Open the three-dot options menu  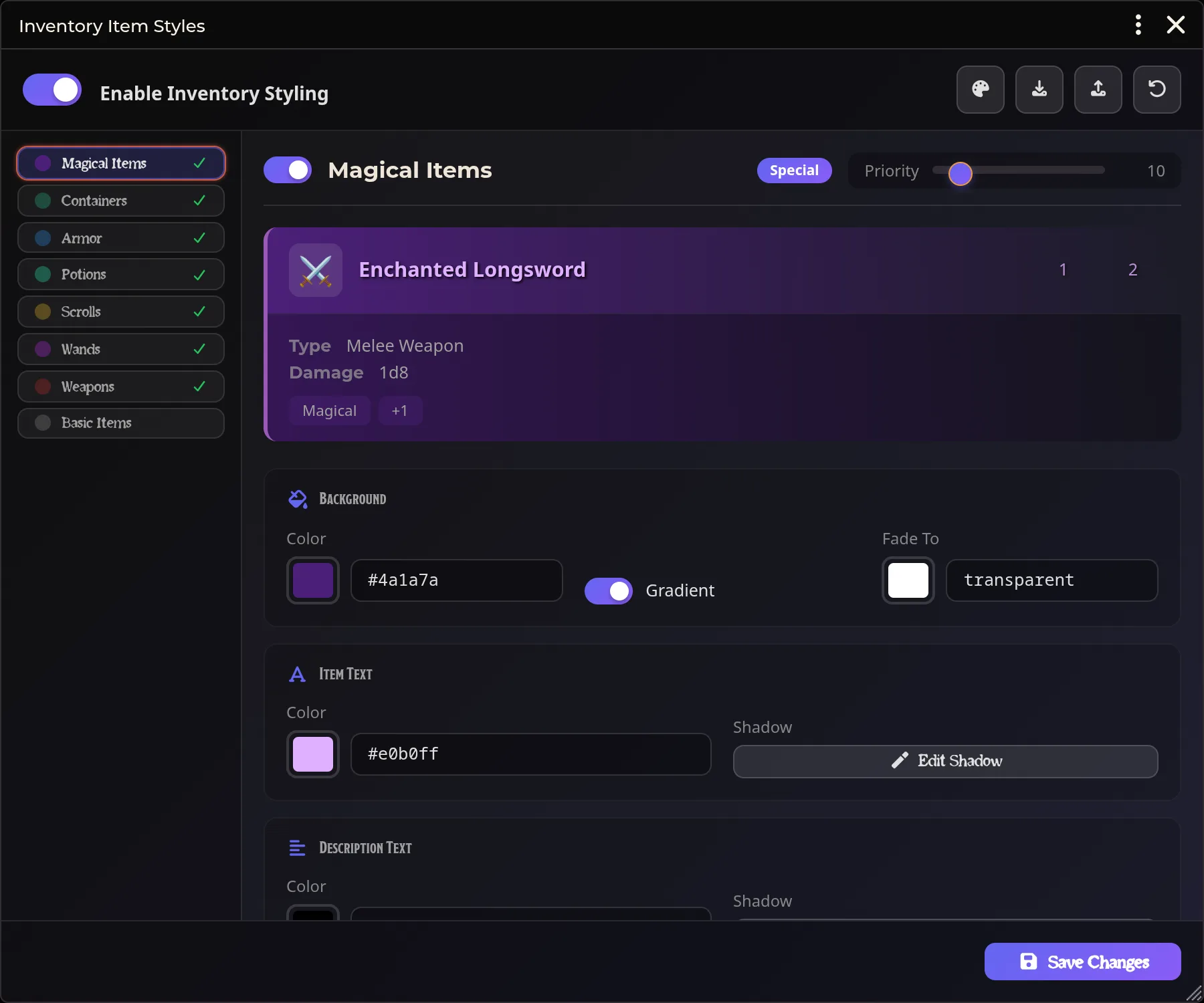1138,25
